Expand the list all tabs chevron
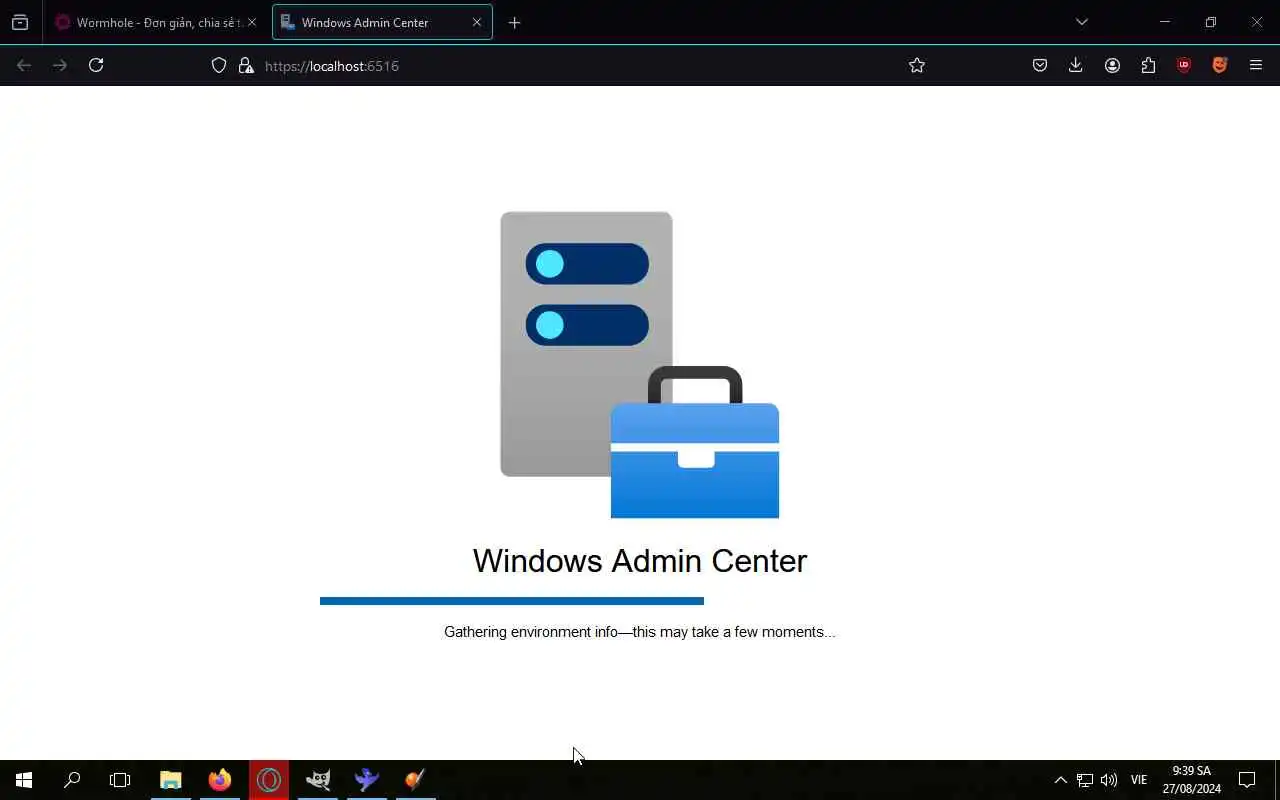1280x800 pixels. (x=1081, y=22)
